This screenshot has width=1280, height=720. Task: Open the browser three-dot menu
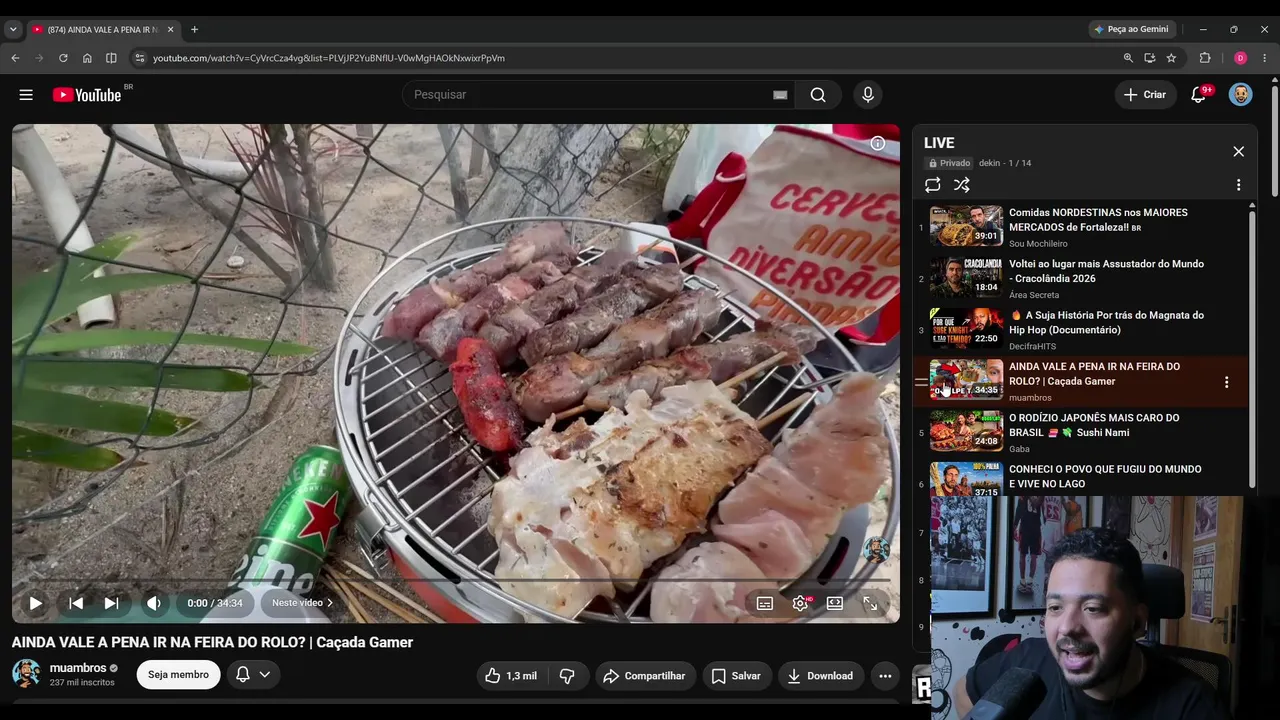(x=1265, y=58)
